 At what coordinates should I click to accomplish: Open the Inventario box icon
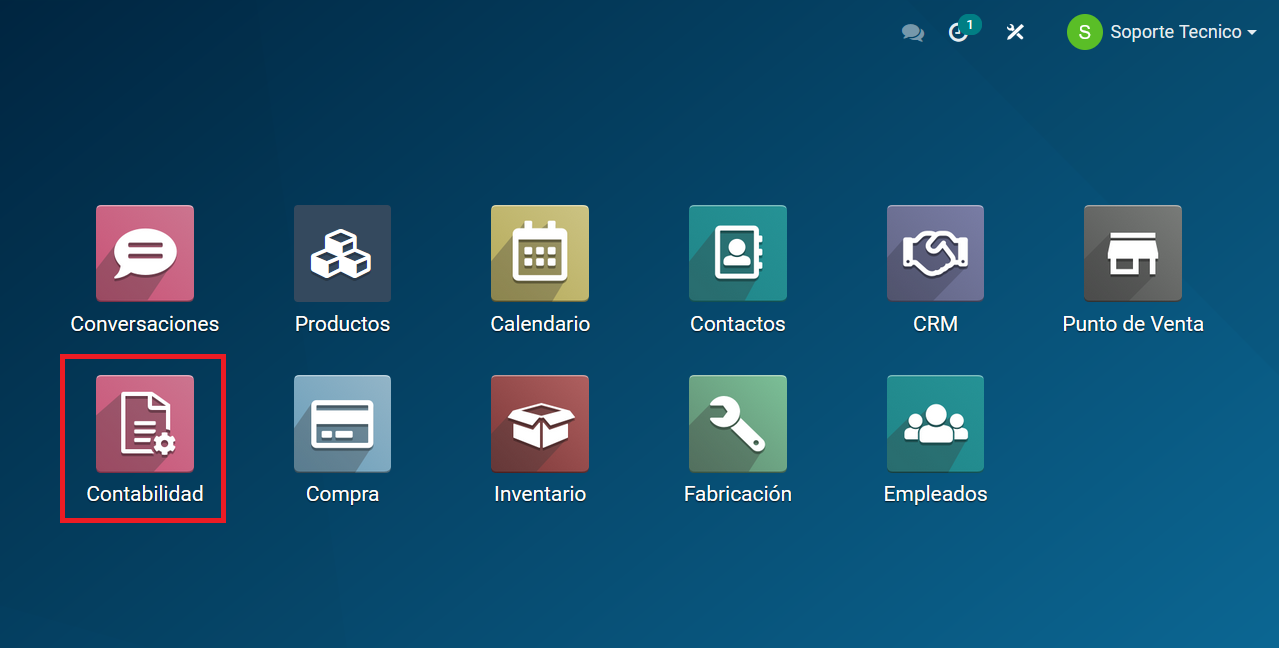click(x=540, y=424)
